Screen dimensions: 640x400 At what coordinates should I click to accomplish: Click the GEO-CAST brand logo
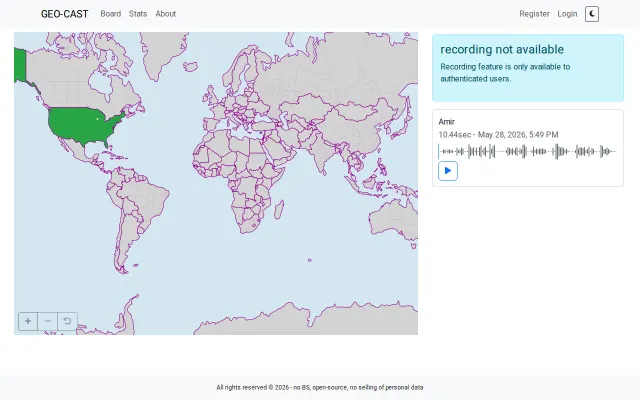click(x=64, y=14)
